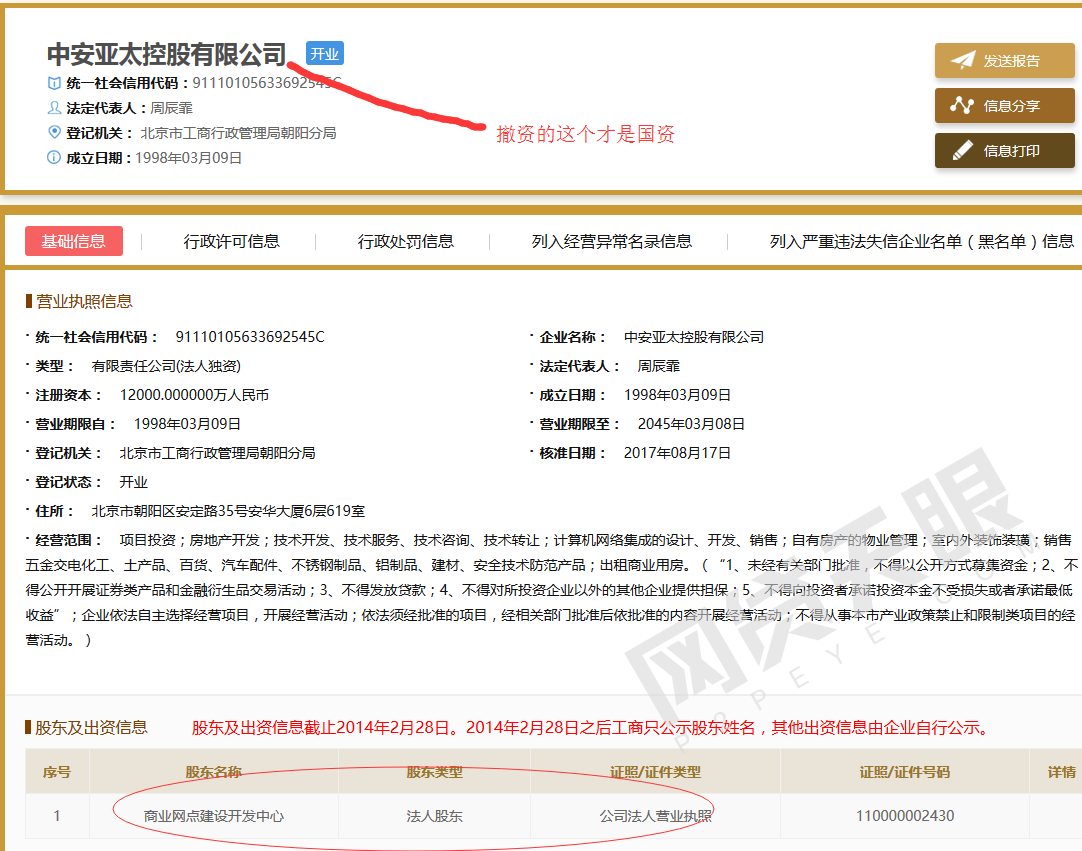Click the header registration authority 北京市工商行政管理局朝阳分局
1082x851 pixels.
point(239,133)
